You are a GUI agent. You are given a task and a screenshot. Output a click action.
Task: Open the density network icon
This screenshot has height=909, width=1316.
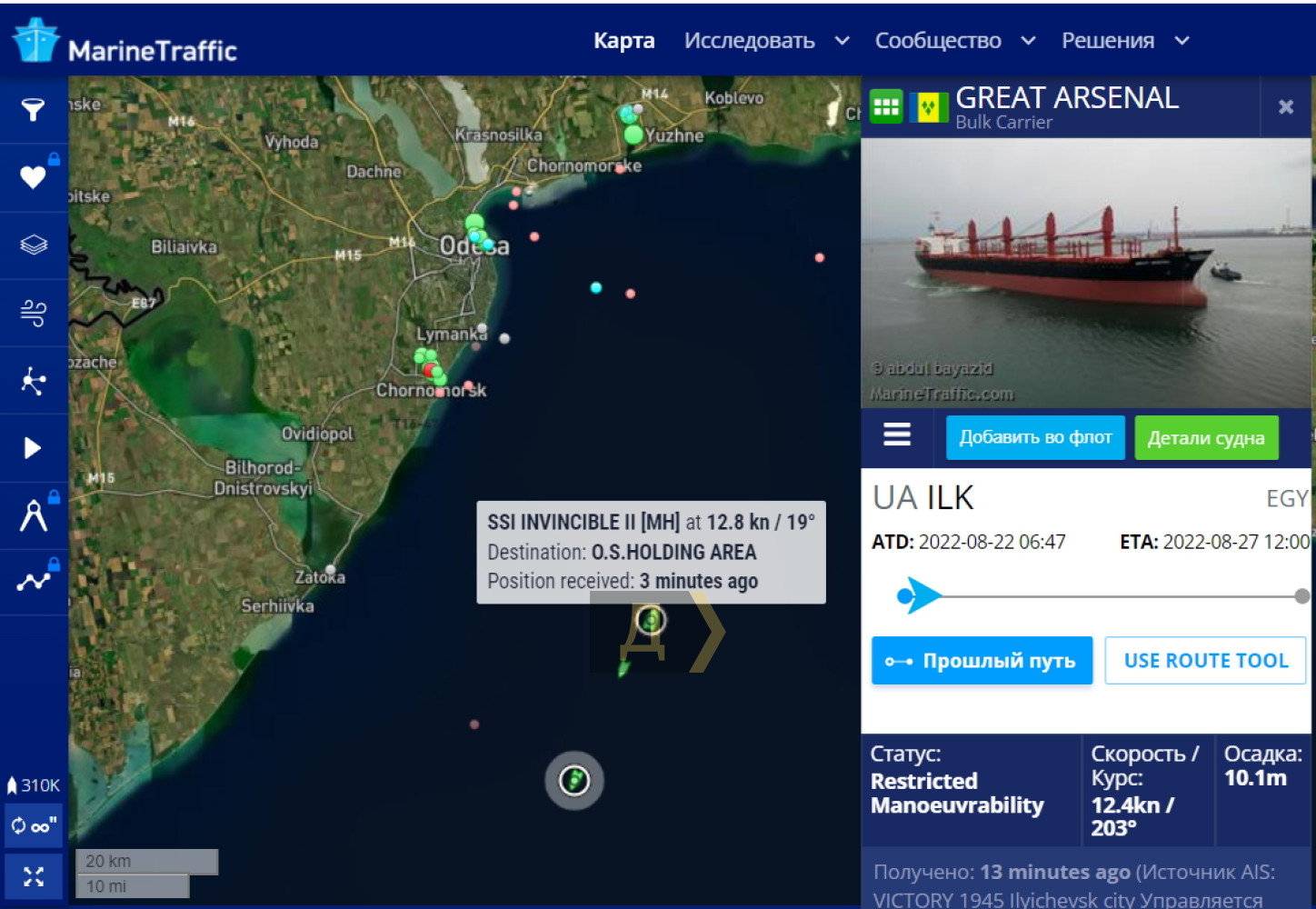[33, 381]
